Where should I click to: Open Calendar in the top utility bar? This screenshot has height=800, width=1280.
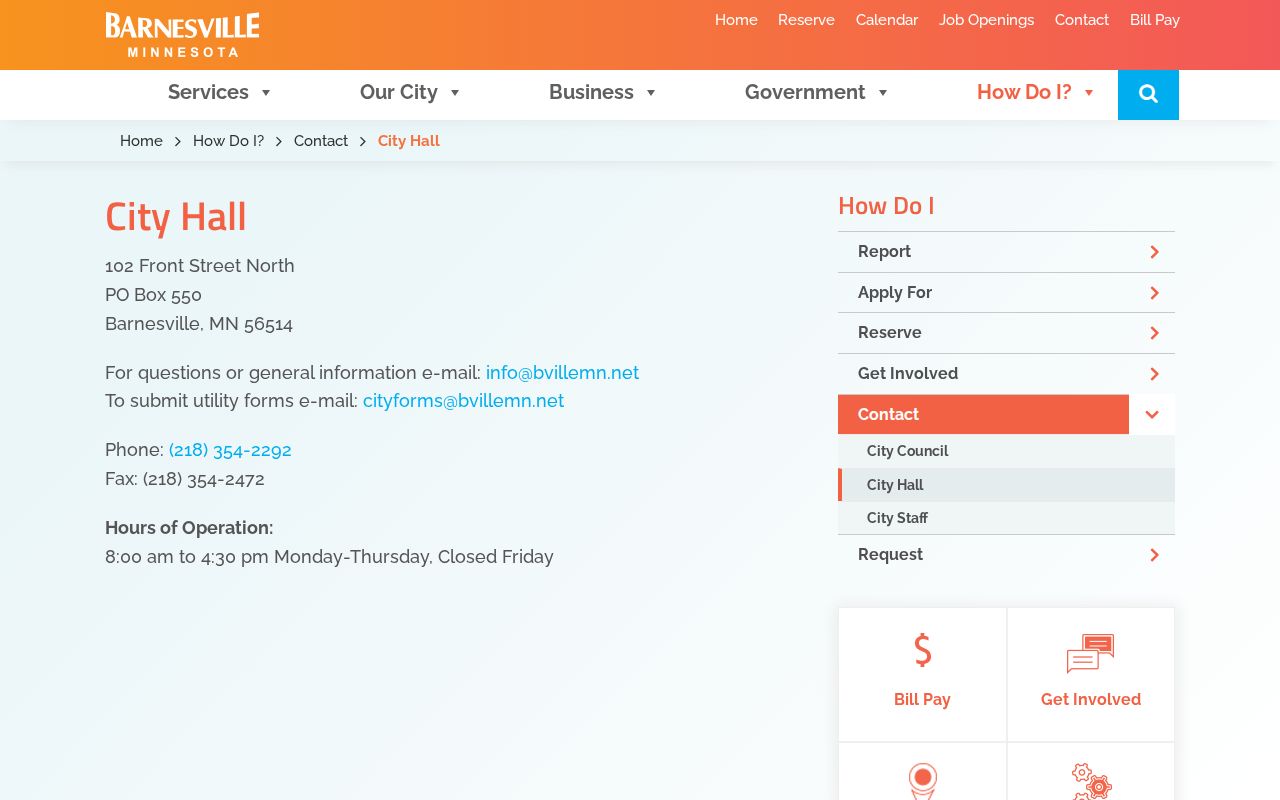[887, 20]
